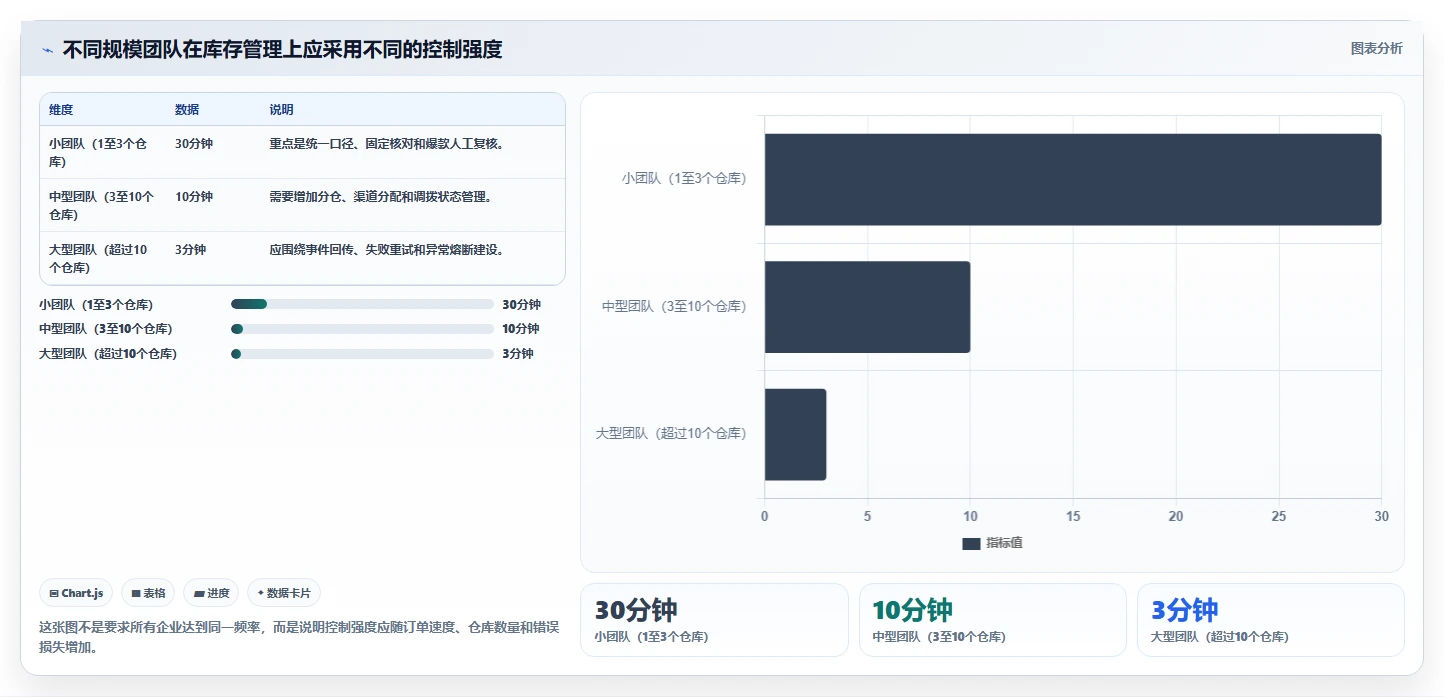Click the 10分钟 cell in the table
1444x697 pixels.
pos(194,197)
